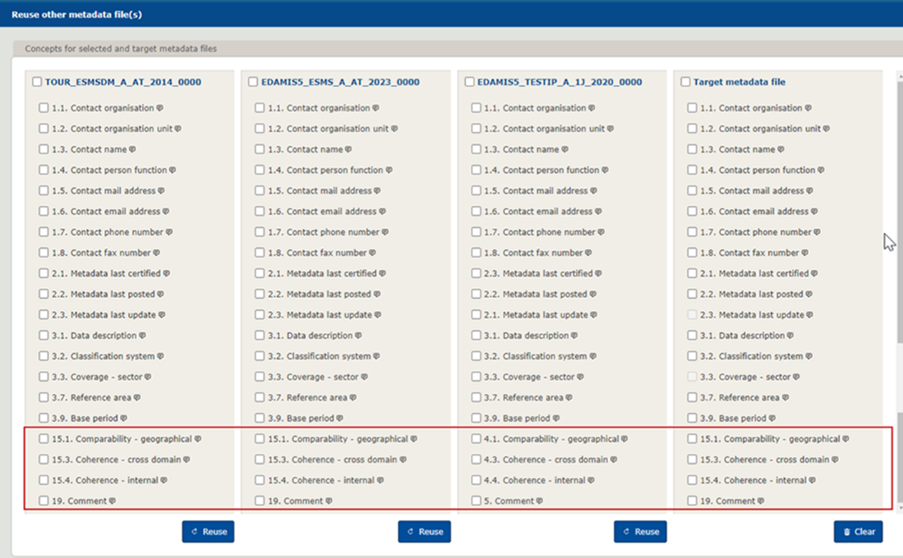903x558 pixels.
Task: Open comment icon of 15.1 Comparability - geographical, EDAMIS5_ESMS column
Action: coord(413,439)
